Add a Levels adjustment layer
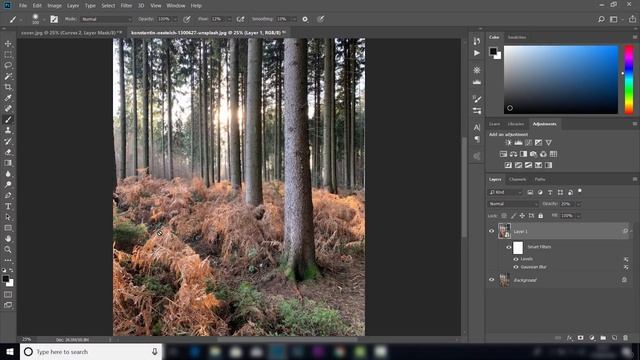Image resolution: width=640 pixels, height=360 pixels. pos(518,142)
